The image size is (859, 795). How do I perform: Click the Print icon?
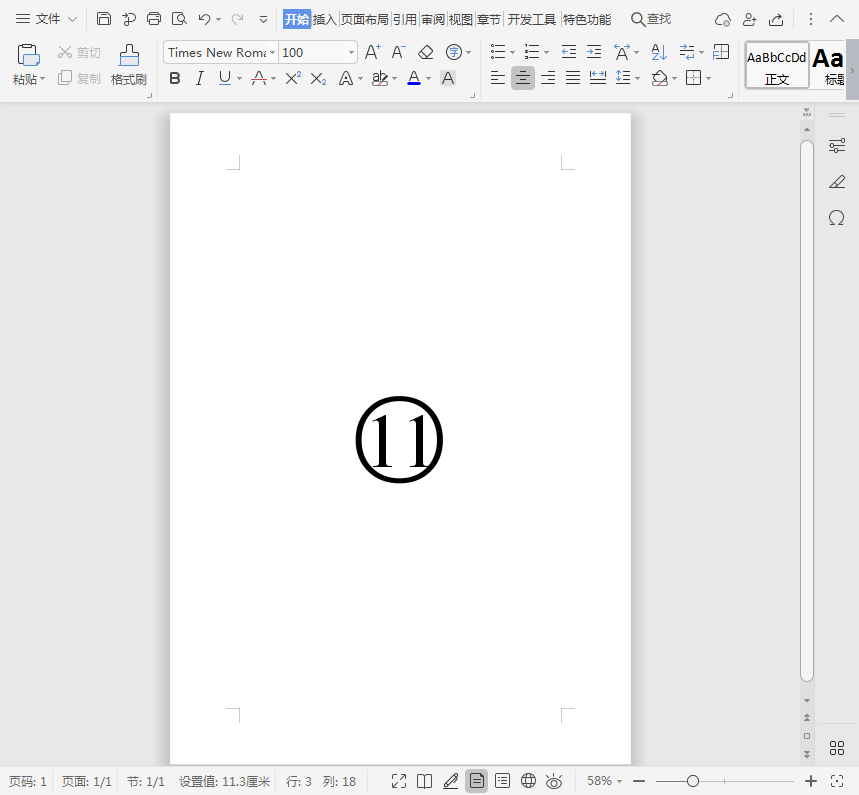click(154, 19)
